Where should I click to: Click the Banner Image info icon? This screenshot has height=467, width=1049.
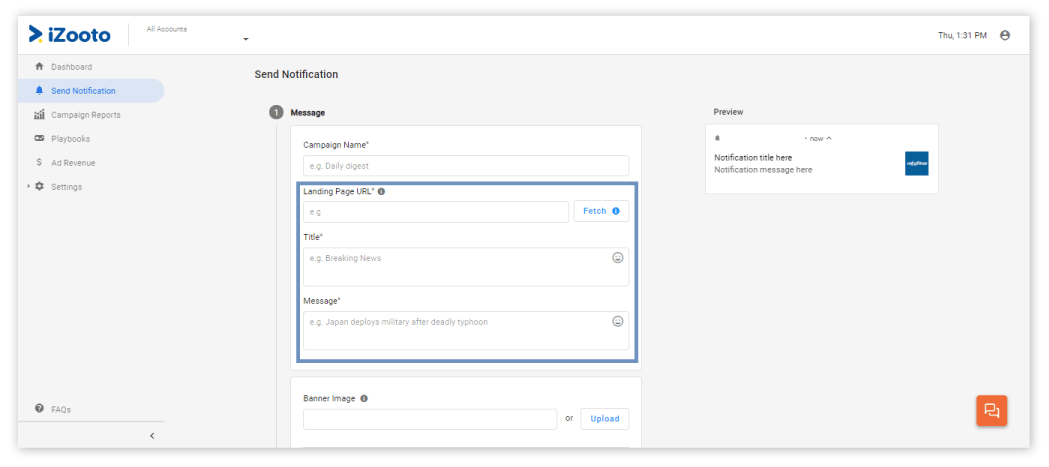click(x=364, y=398)
